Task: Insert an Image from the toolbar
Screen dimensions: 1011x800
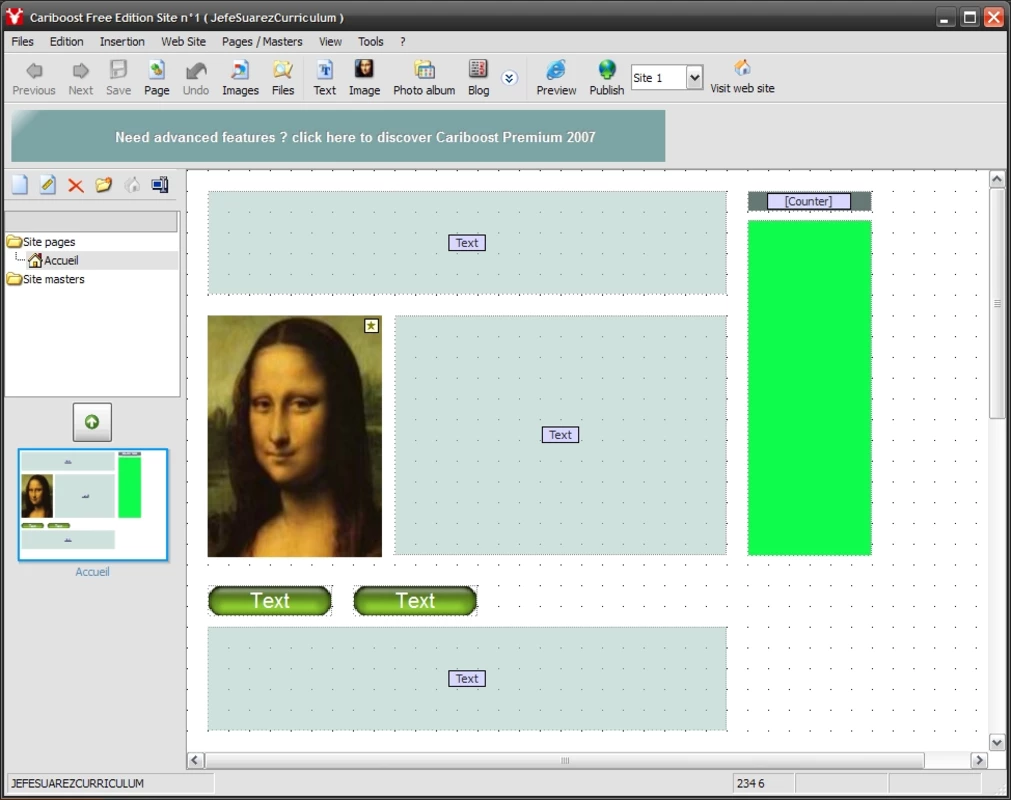Action: (364, 77)
